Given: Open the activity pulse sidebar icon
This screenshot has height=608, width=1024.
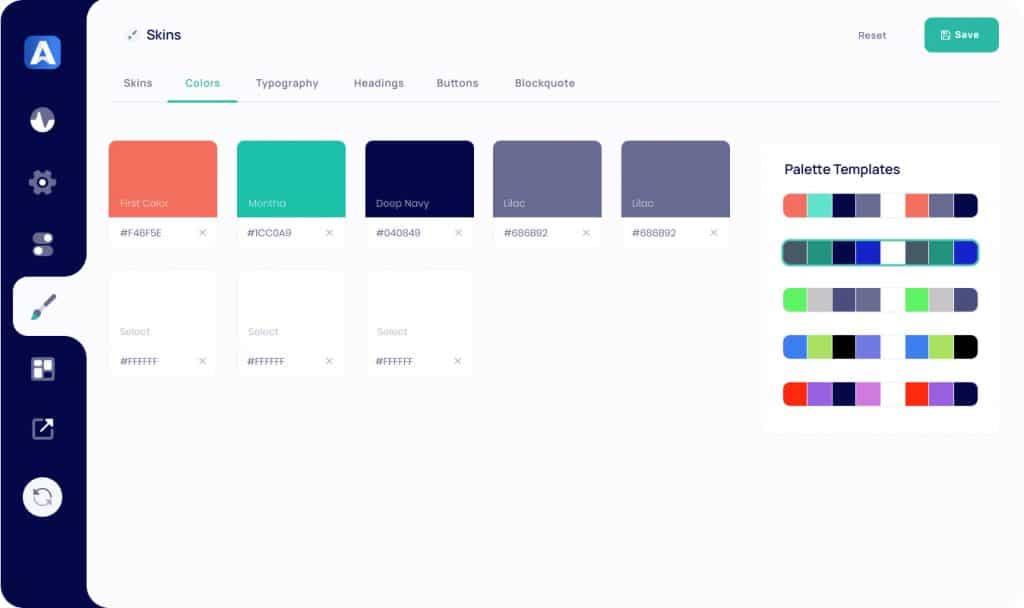Looking at the screenshot, I should pyautogui.click(x=42, y=120).
